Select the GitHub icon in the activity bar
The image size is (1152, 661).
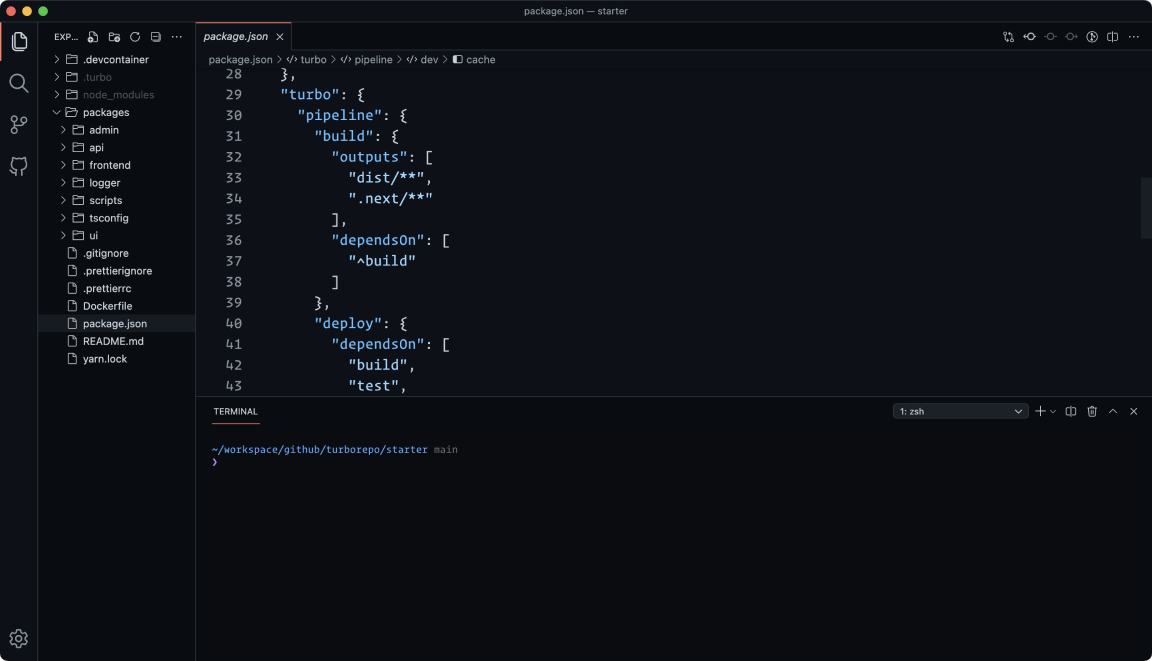coord(18,166)
